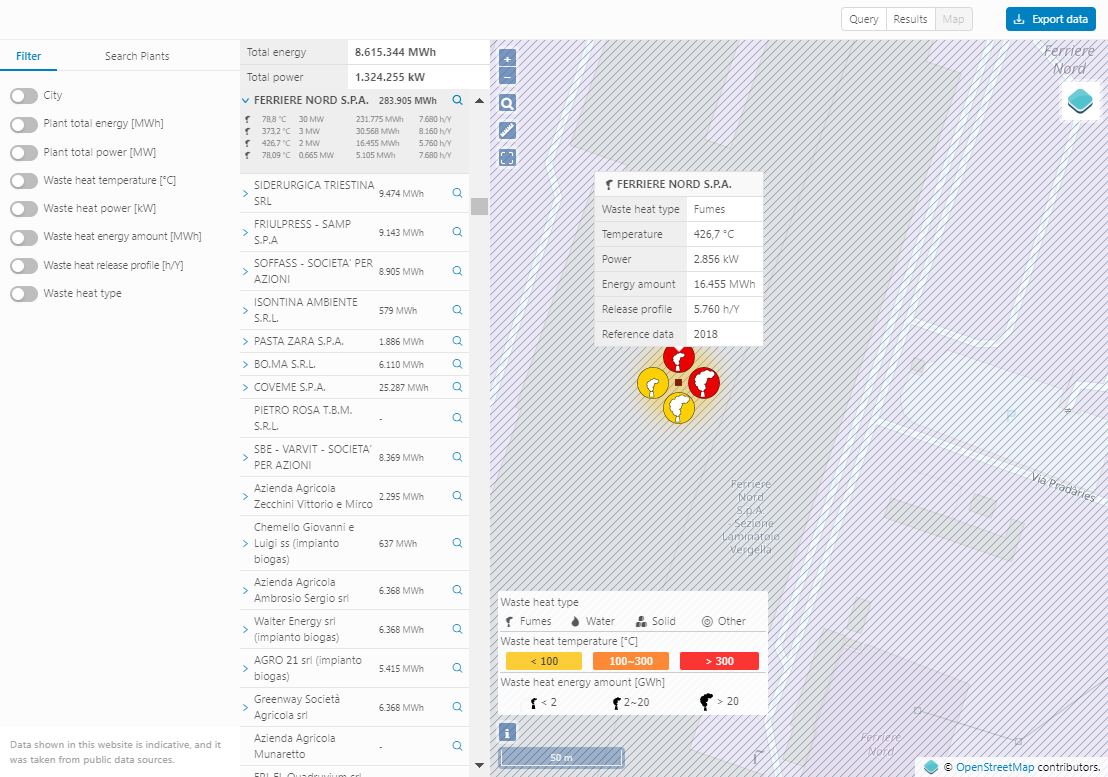Click the > 300 temperature legend swatch
This screenshot has width=1108, height=777.
click(x=719, y=661)
